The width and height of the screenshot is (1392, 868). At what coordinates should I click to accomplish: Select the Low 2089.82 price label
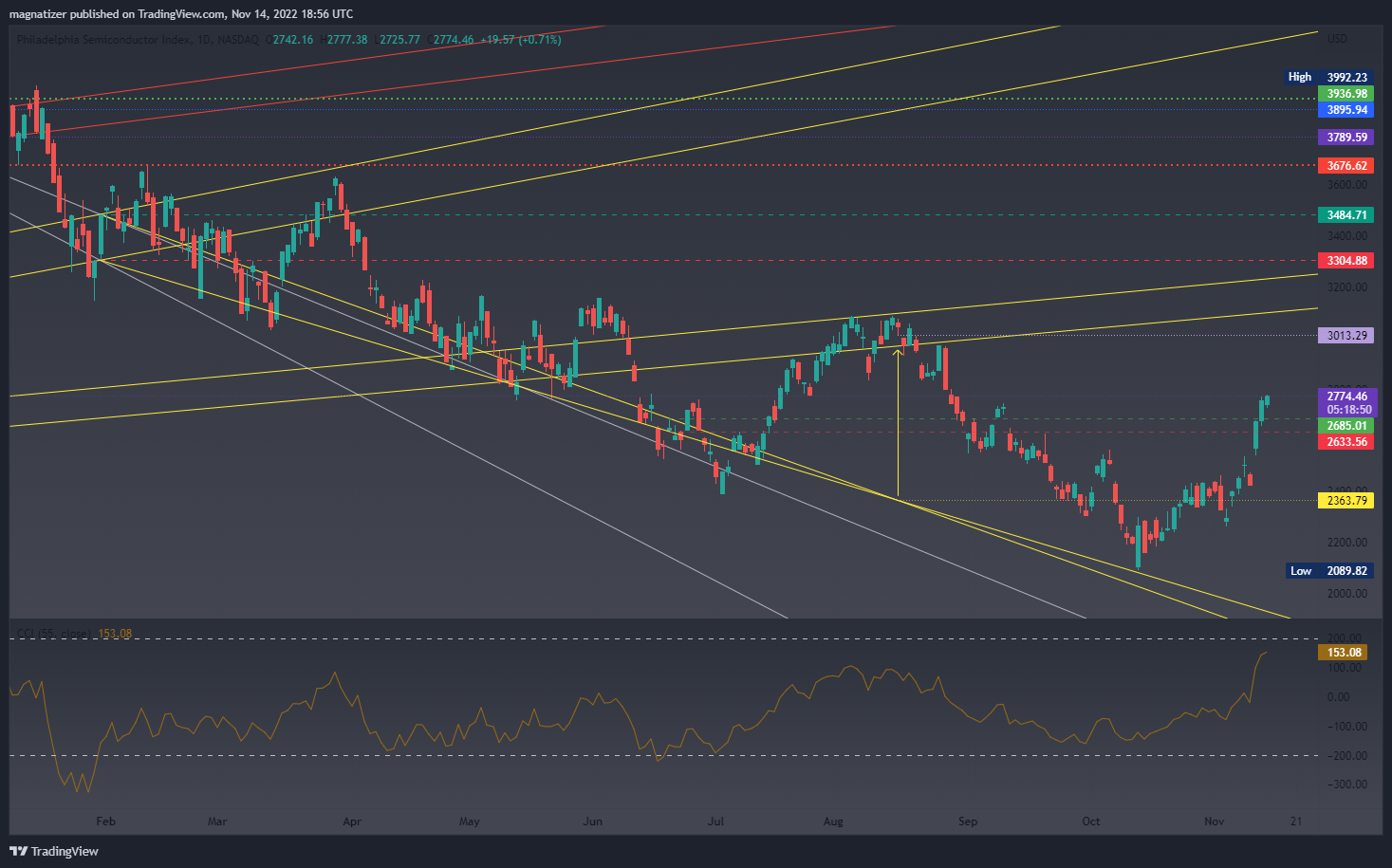coord(1329,570)
